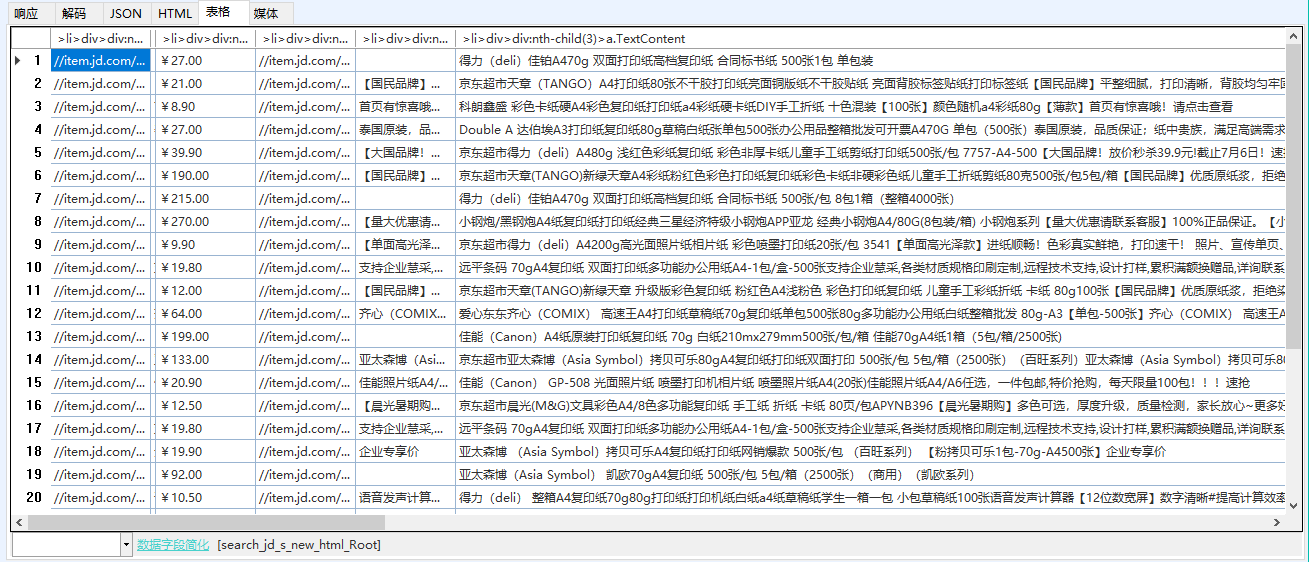Open the HTML tab
This screenshot has height=562, width=1309.
[175, 14]
